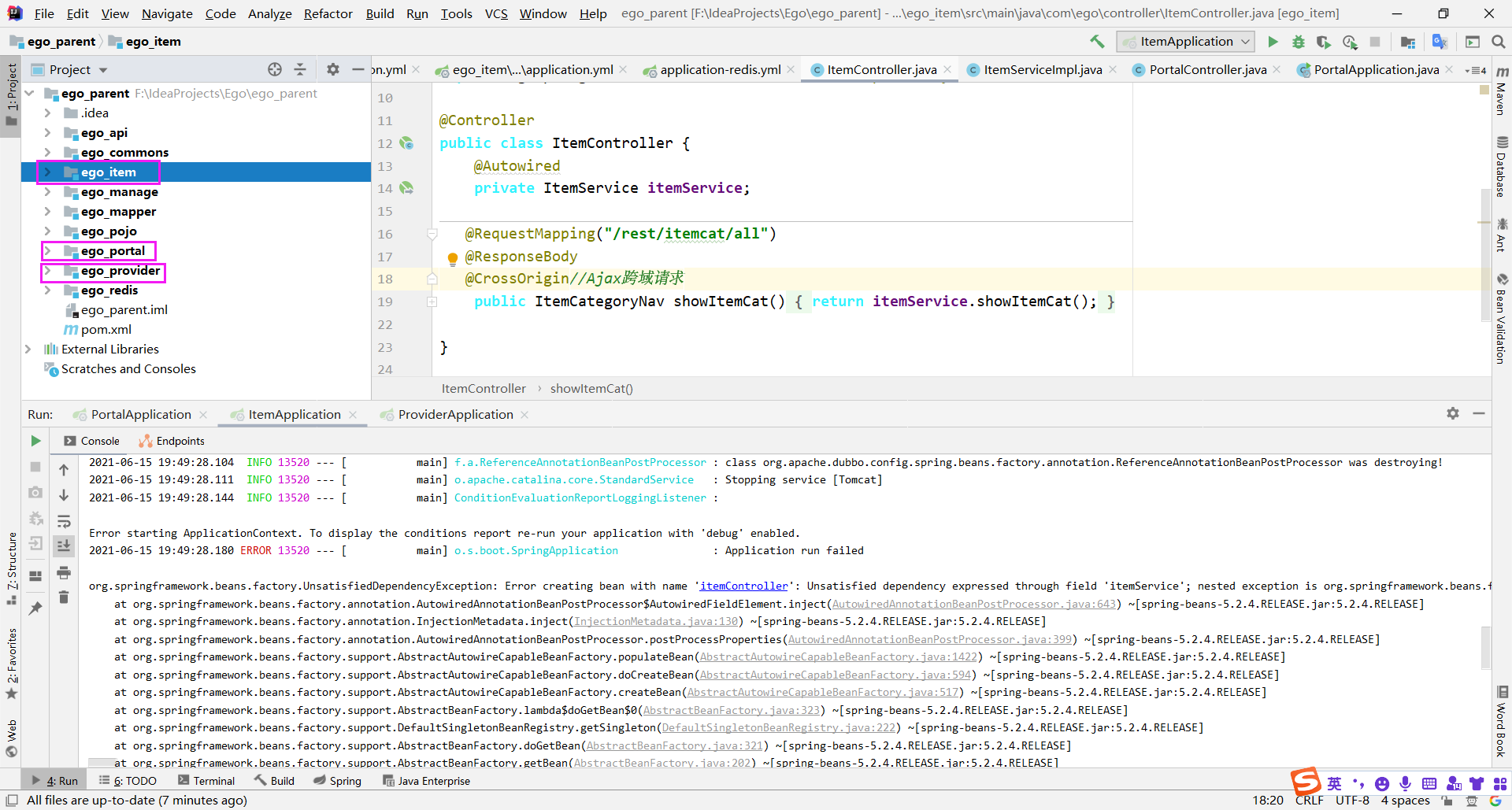The height and width of the screenshot is (810, 1512).
Task: Open the VCS menu
Action: pyautogui.click(x=496, y=13)
